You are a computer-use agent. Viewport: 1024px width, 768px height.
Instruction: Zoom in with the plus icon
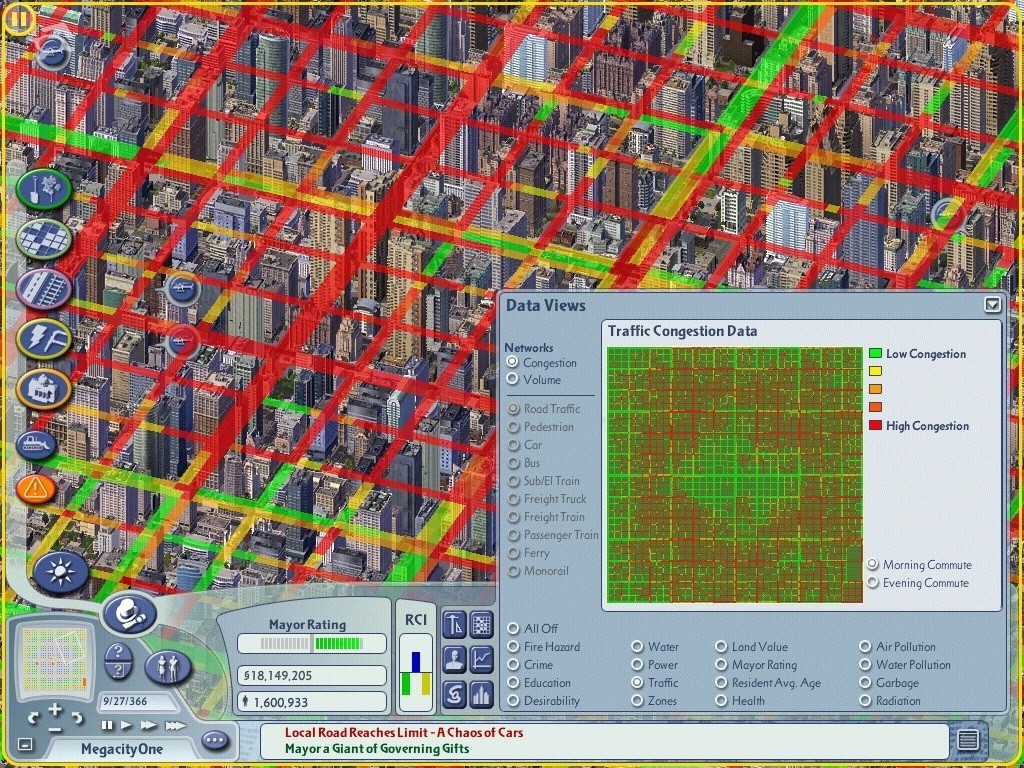55,709
